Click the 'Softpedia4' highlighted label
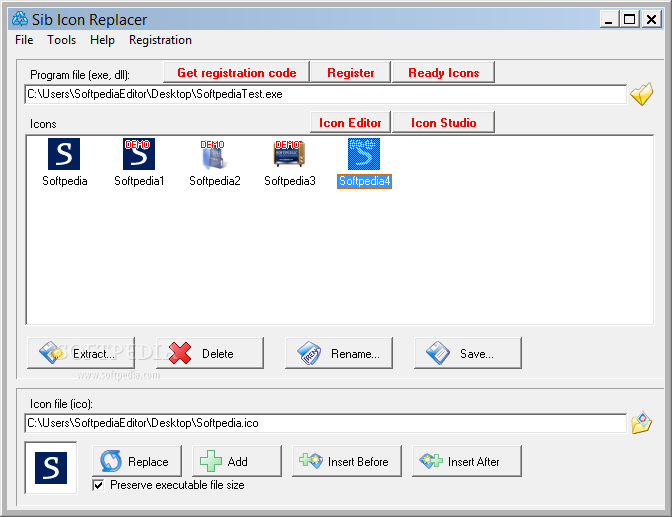This screenshot has height=517, width=672. click(364, 181)
